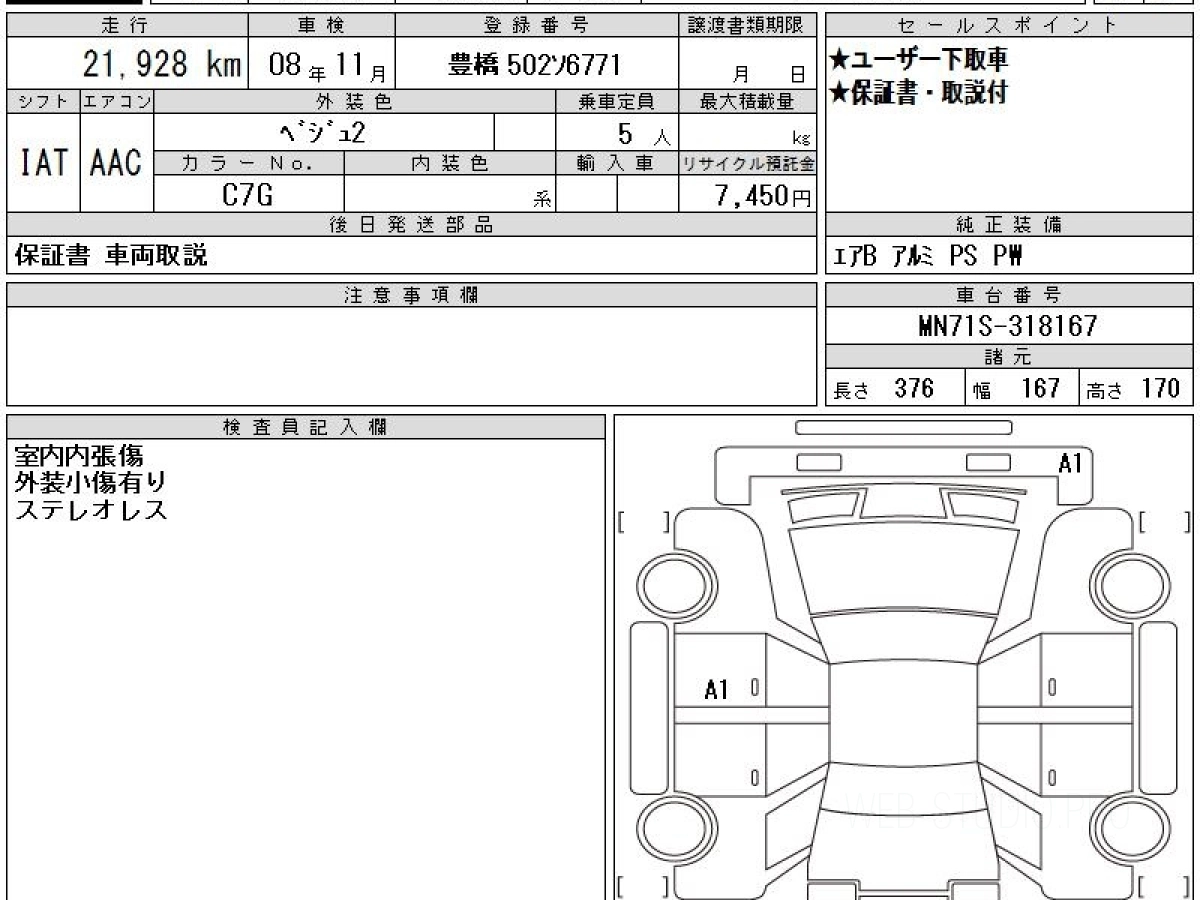Click the 最大積載量 header

point(747,101)
